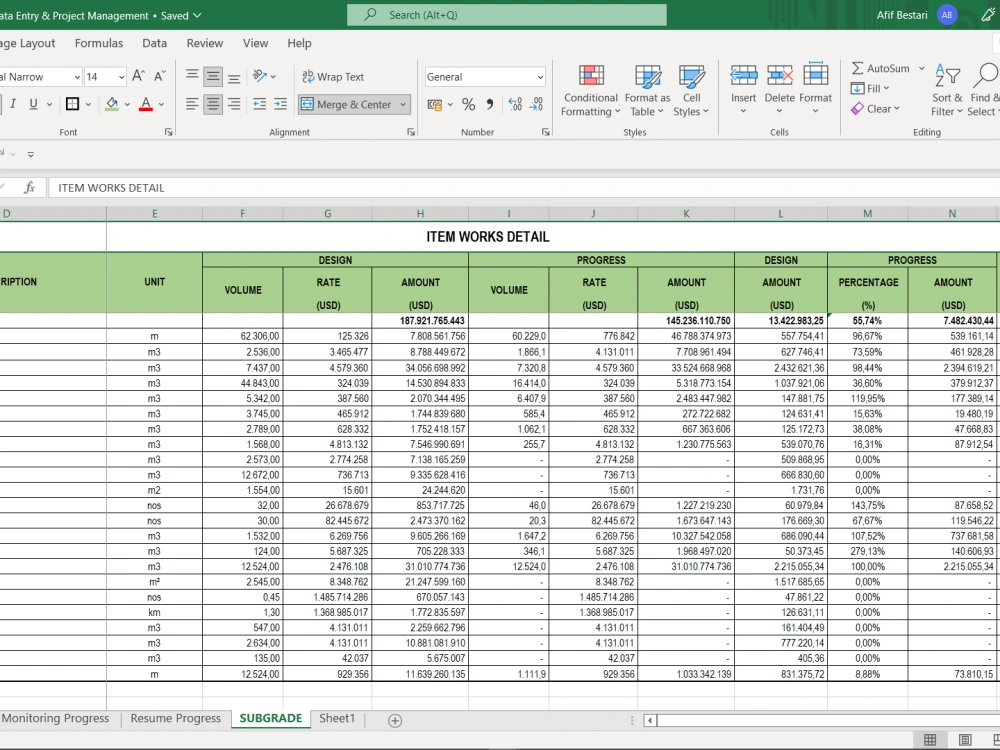Open the Afif Bestari account avatar
The image size is (1000, 750).
(947, 15)
